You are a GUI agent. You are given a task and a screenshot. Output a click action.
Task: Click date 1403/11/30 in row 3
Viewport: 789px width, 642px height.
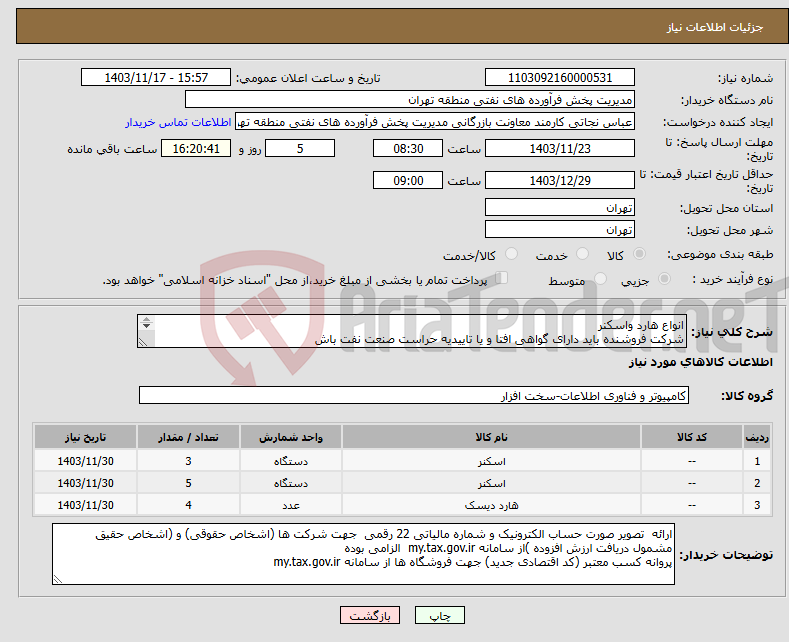(x=86, y=505)
